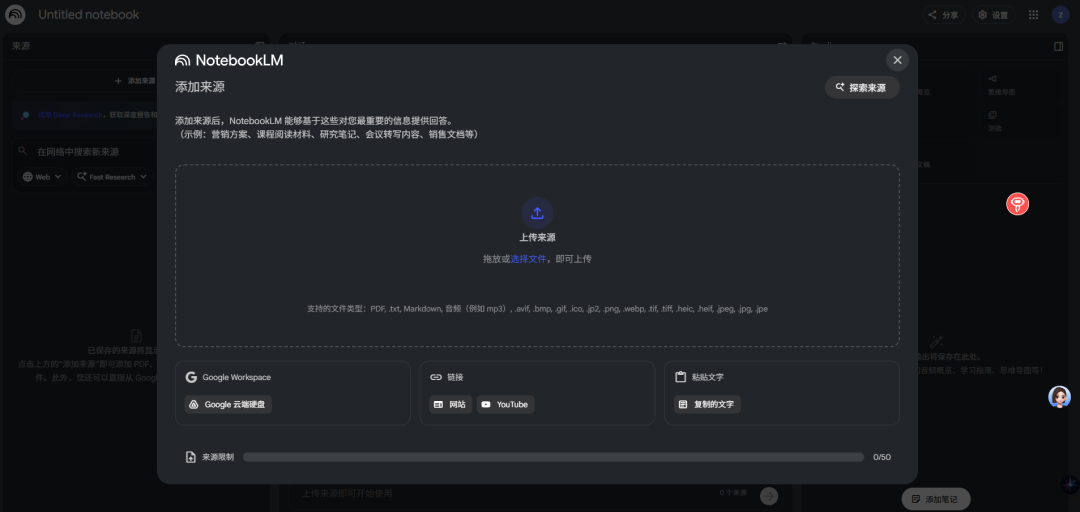Click the 0/50 source count
Screen dimensions: 1080x512
(x=882, y=457)
